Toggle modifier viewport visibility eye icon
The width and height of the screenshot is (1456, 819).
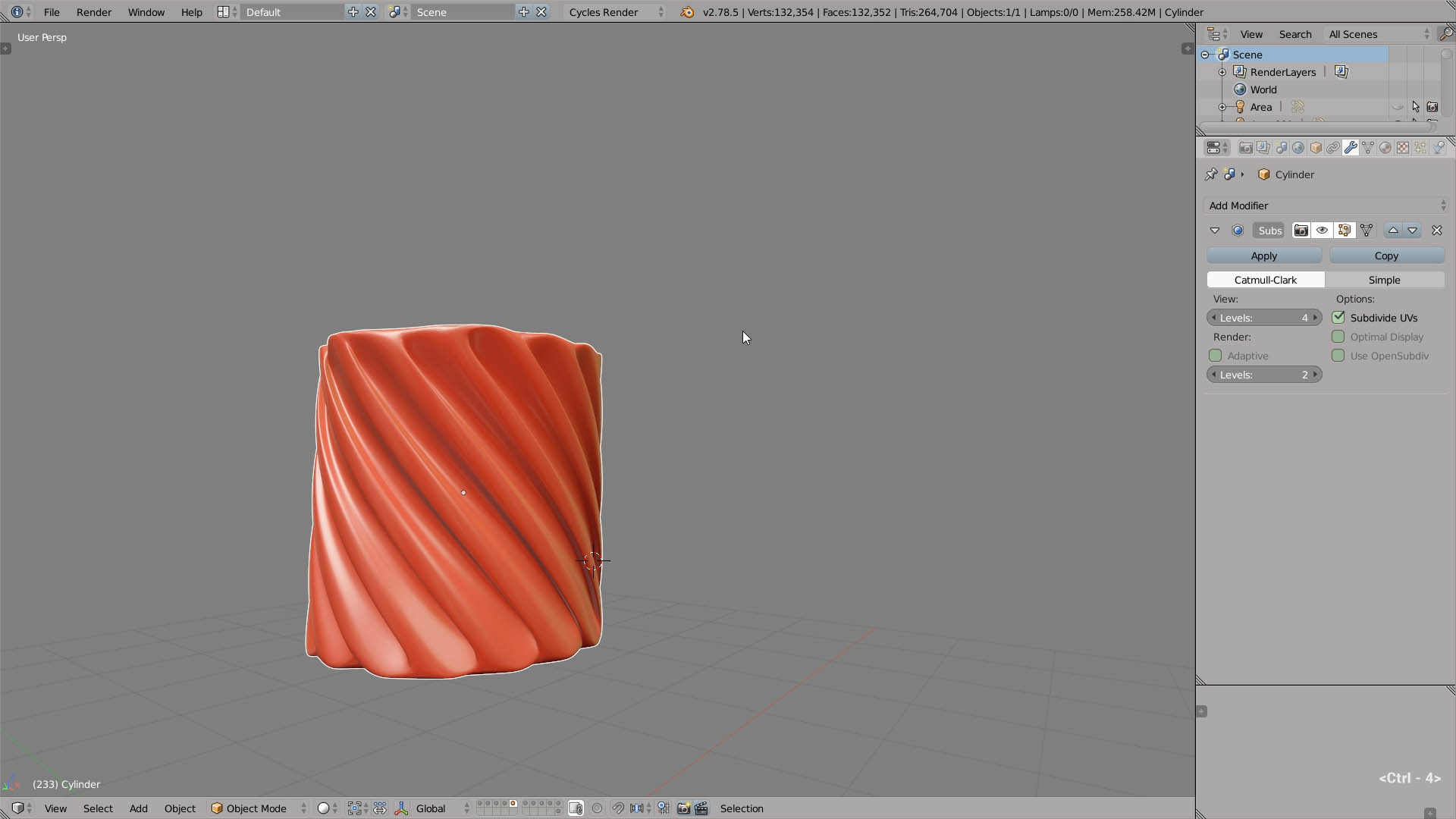click(x=1323, y=231)
